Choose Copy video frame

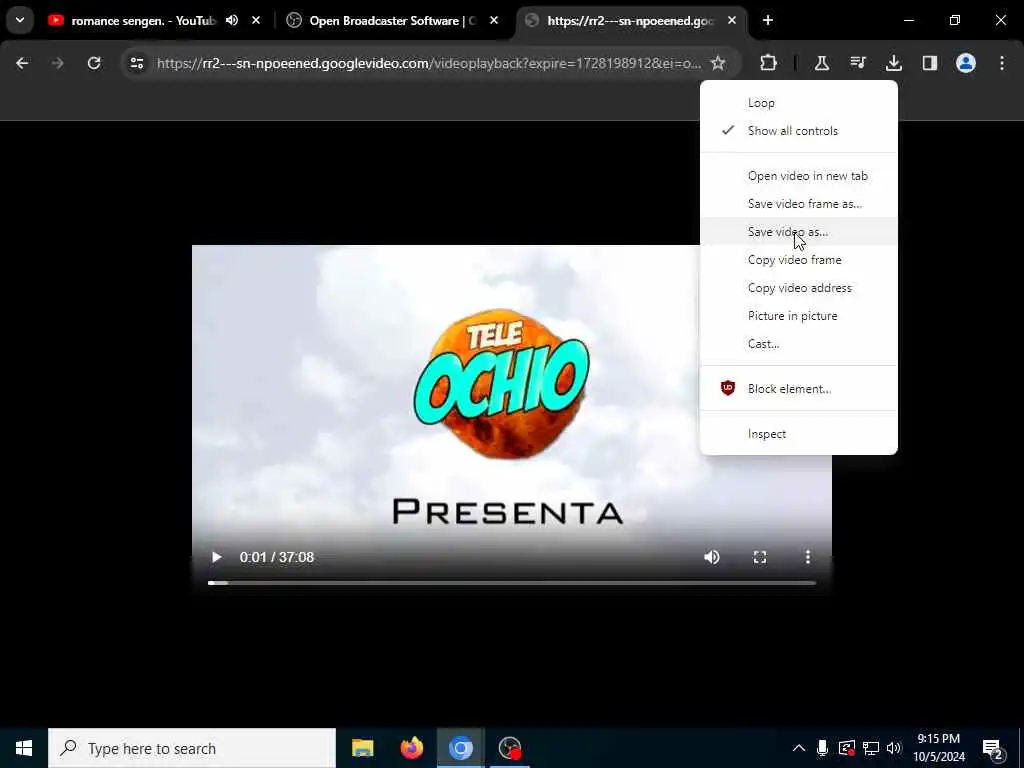(x=799, y=260)
